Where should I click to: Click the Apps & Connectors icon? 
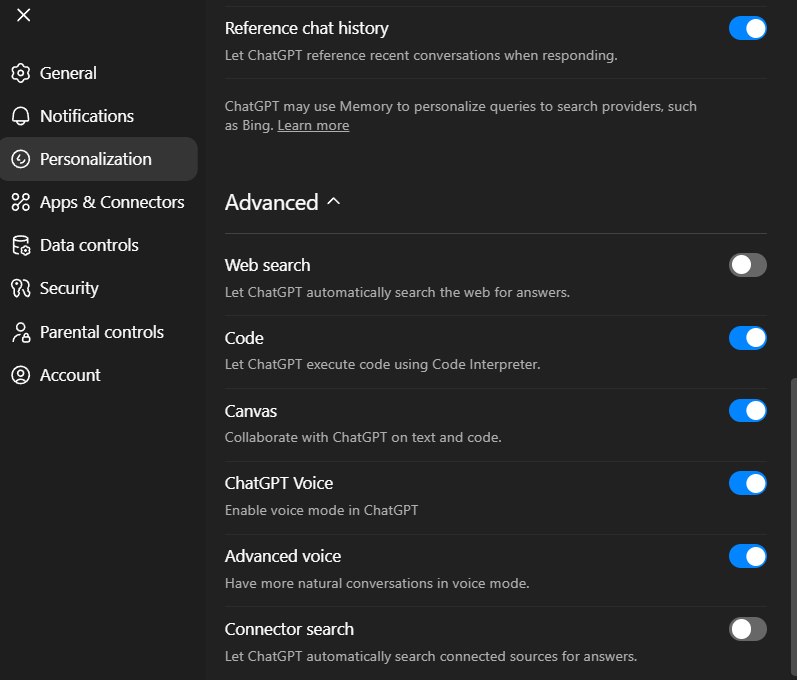[x=21, y=202]
